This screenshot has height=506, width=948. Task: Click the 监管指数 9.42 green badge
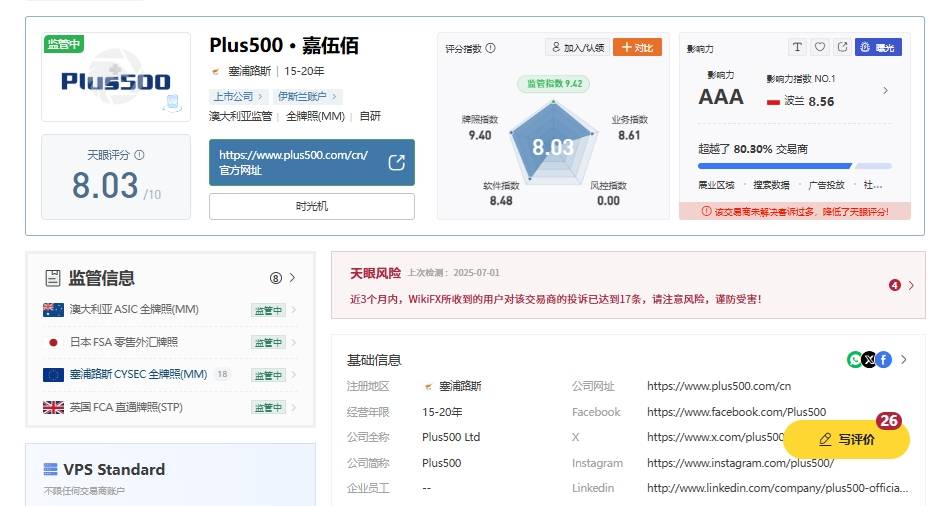pyautogui.click(x=553, y=83)
